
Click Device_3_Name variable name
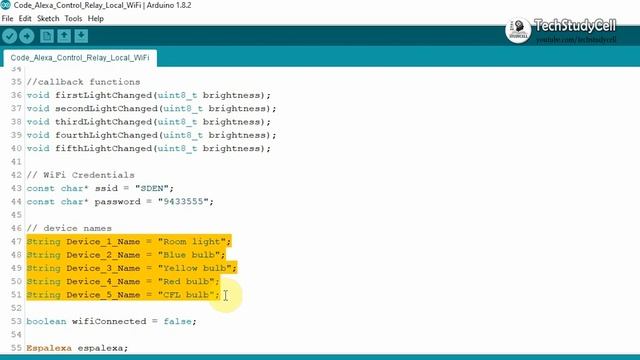[x=103, y=268]
